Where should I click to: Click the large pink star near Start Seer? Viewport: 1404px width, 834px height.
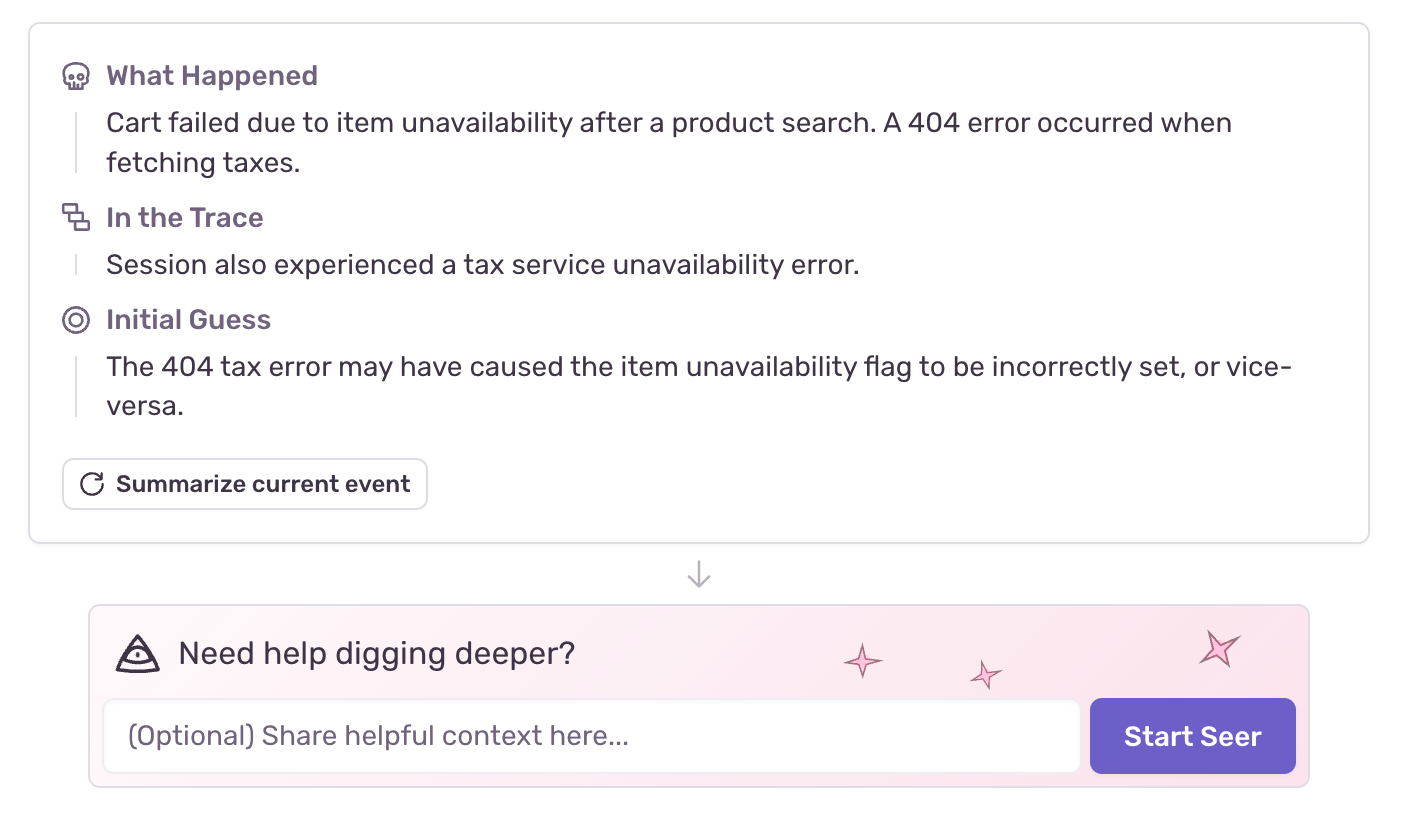click(1219, 648)
